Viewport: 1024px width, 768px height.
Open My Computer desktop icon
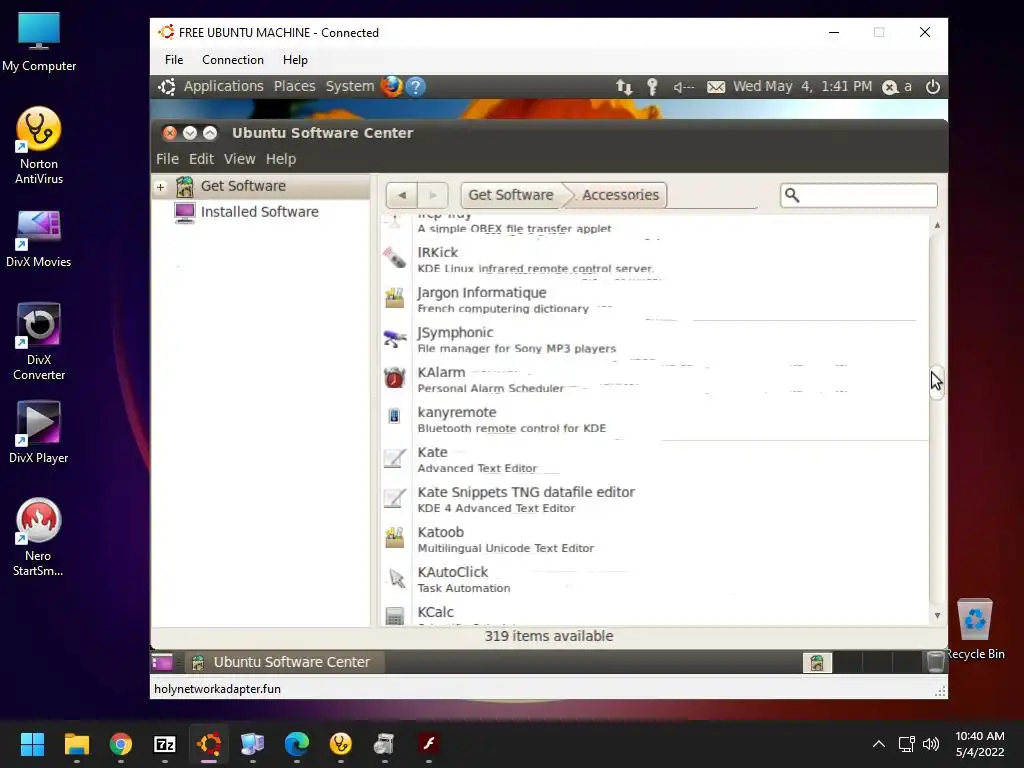click(39, 41)
